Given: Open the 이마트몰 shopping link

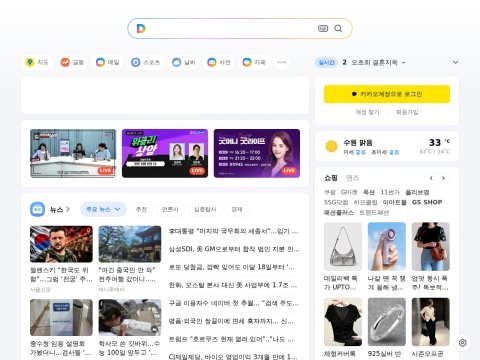Looking at the screenshot, I should point(394,202).
